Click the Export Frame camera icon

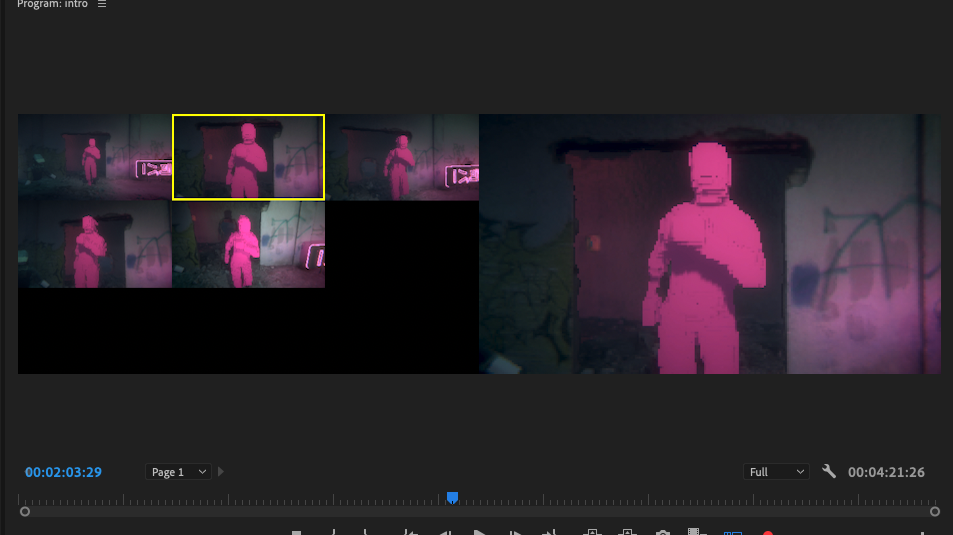pos(662,532)
